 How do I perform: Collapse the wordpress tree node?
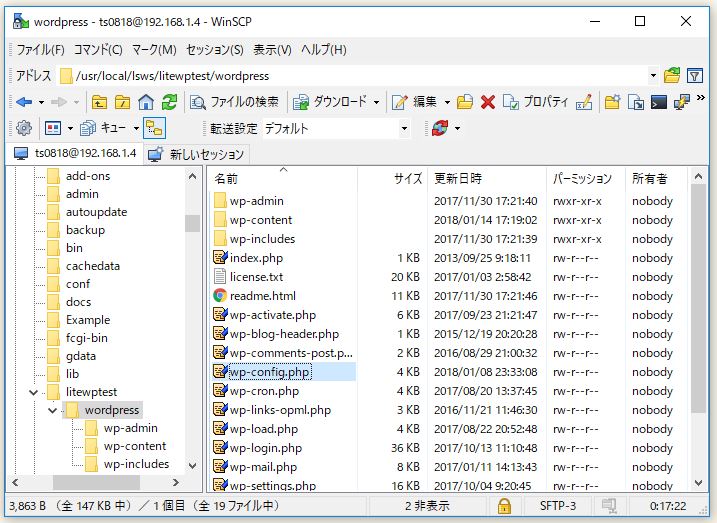pyautogui.click(x=53, y=410)
